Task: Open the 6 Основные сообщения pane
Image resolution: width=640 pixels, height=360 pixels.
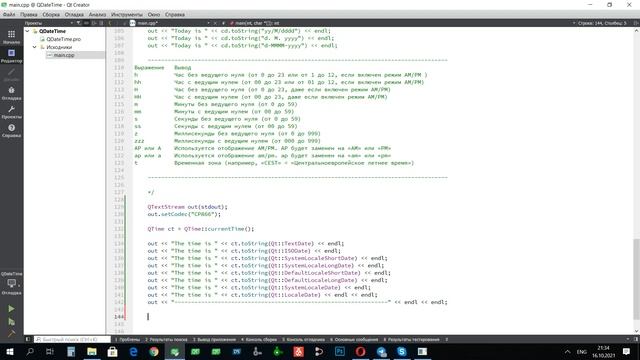Action: (354, 339)
